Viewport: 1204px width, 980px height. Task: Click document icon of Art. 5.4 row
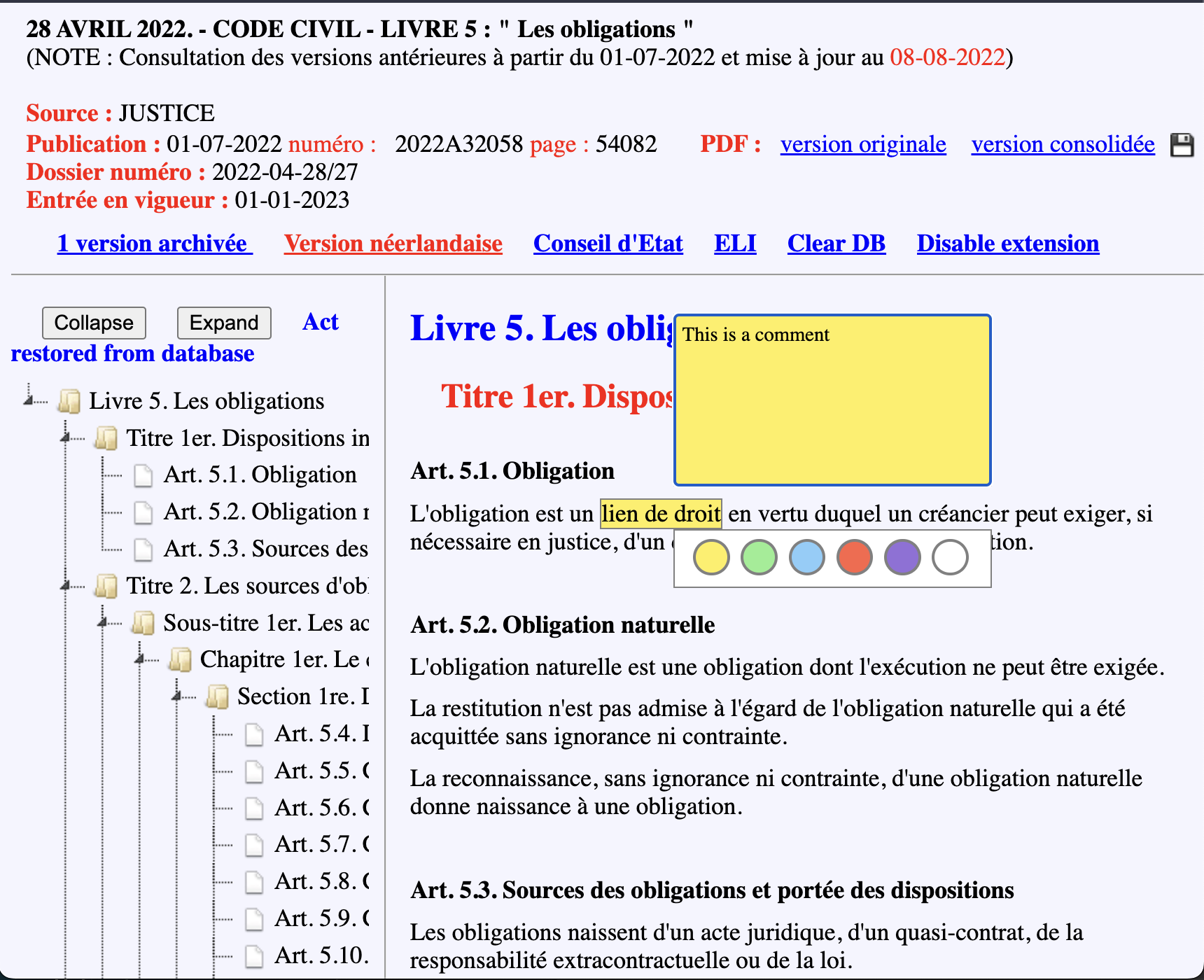pos(255,734)
